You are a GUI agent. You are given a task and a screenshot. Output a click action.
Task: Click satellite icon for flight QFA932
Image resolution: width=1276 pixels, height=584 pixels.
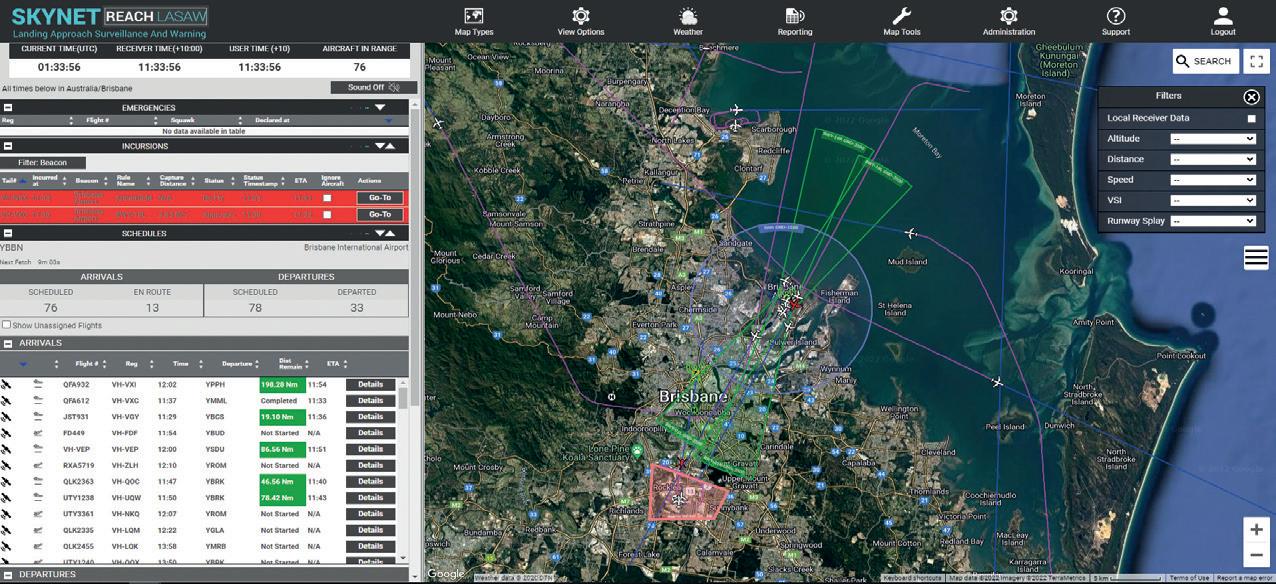[x=6, y=384]
